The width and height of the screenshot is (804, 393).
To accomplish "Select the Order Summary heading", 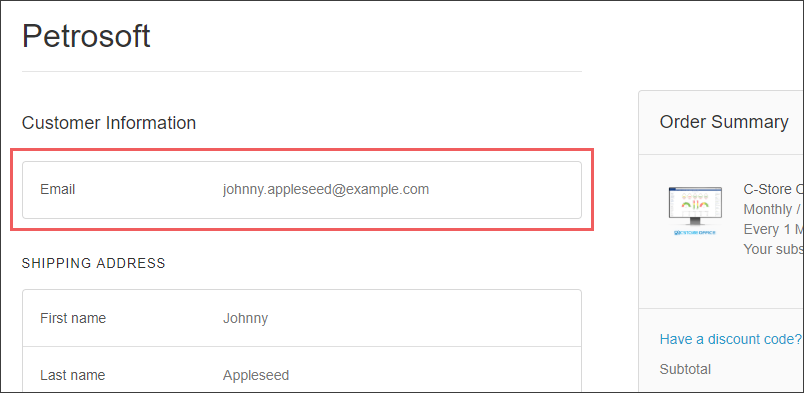I will (x=724, y=122).
